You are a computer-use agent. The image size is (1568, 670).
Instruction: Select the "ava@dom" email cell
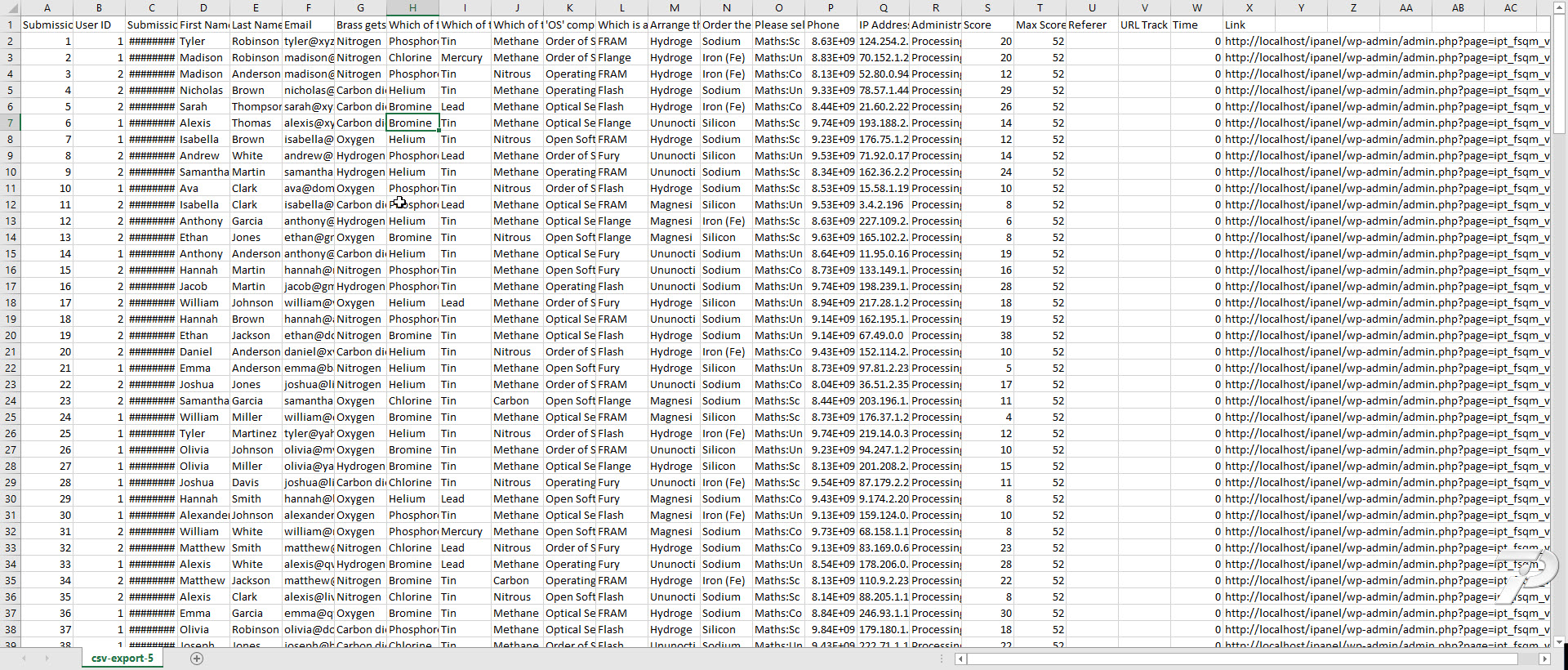pos(308,188)
